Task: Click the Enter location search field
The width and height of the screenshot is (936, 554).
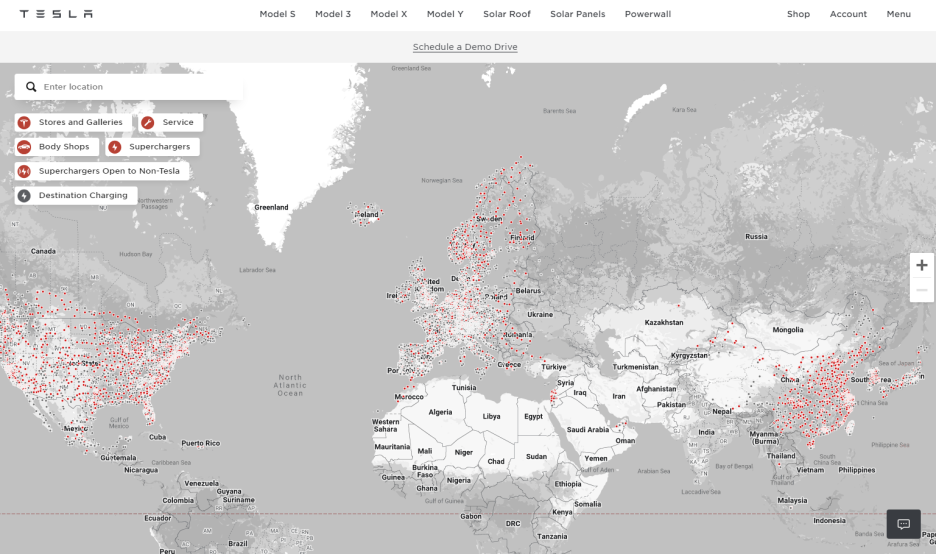Action: coord(128,87)
